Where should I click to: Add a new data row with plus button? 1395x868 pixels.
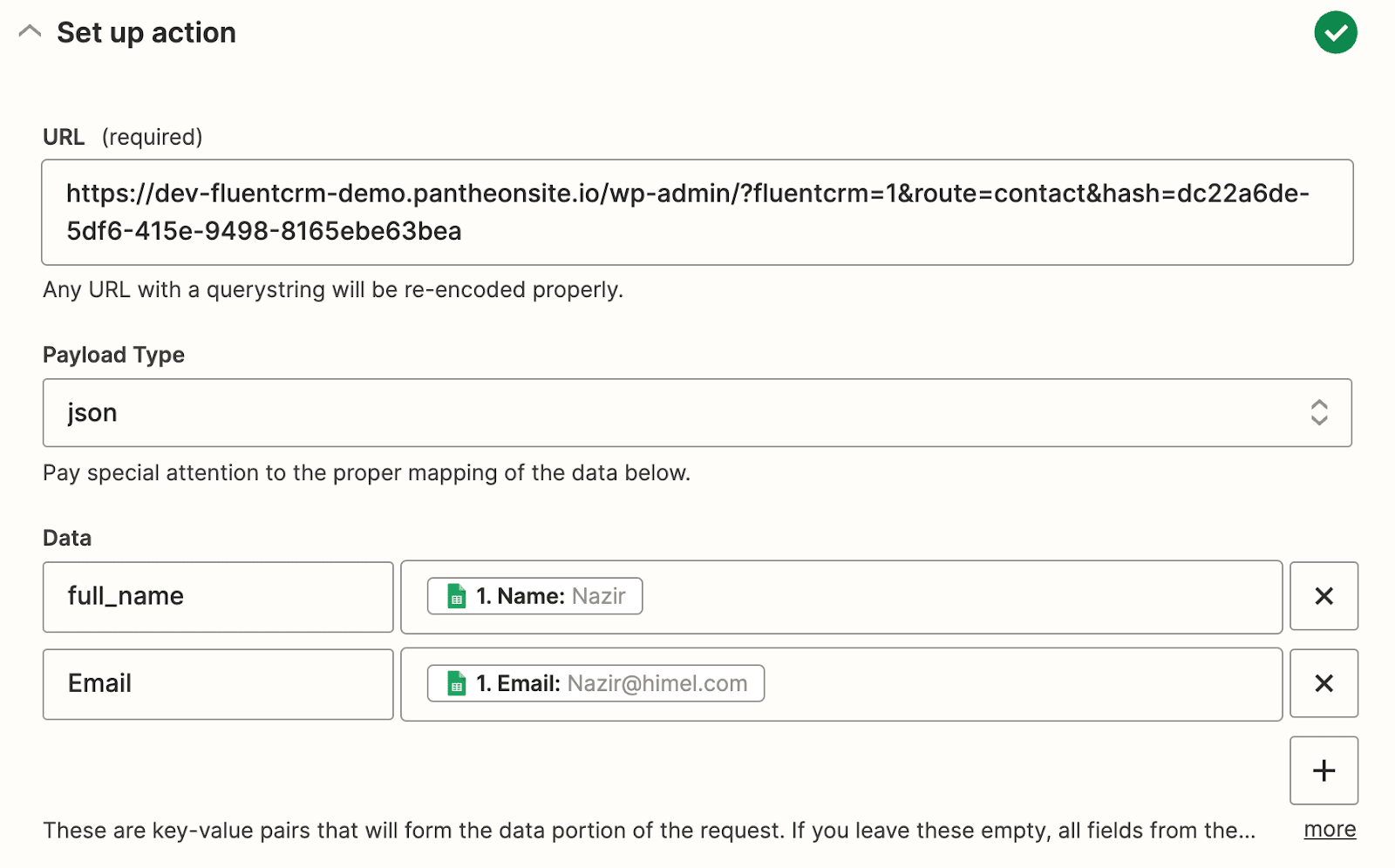pos(1324,770)
